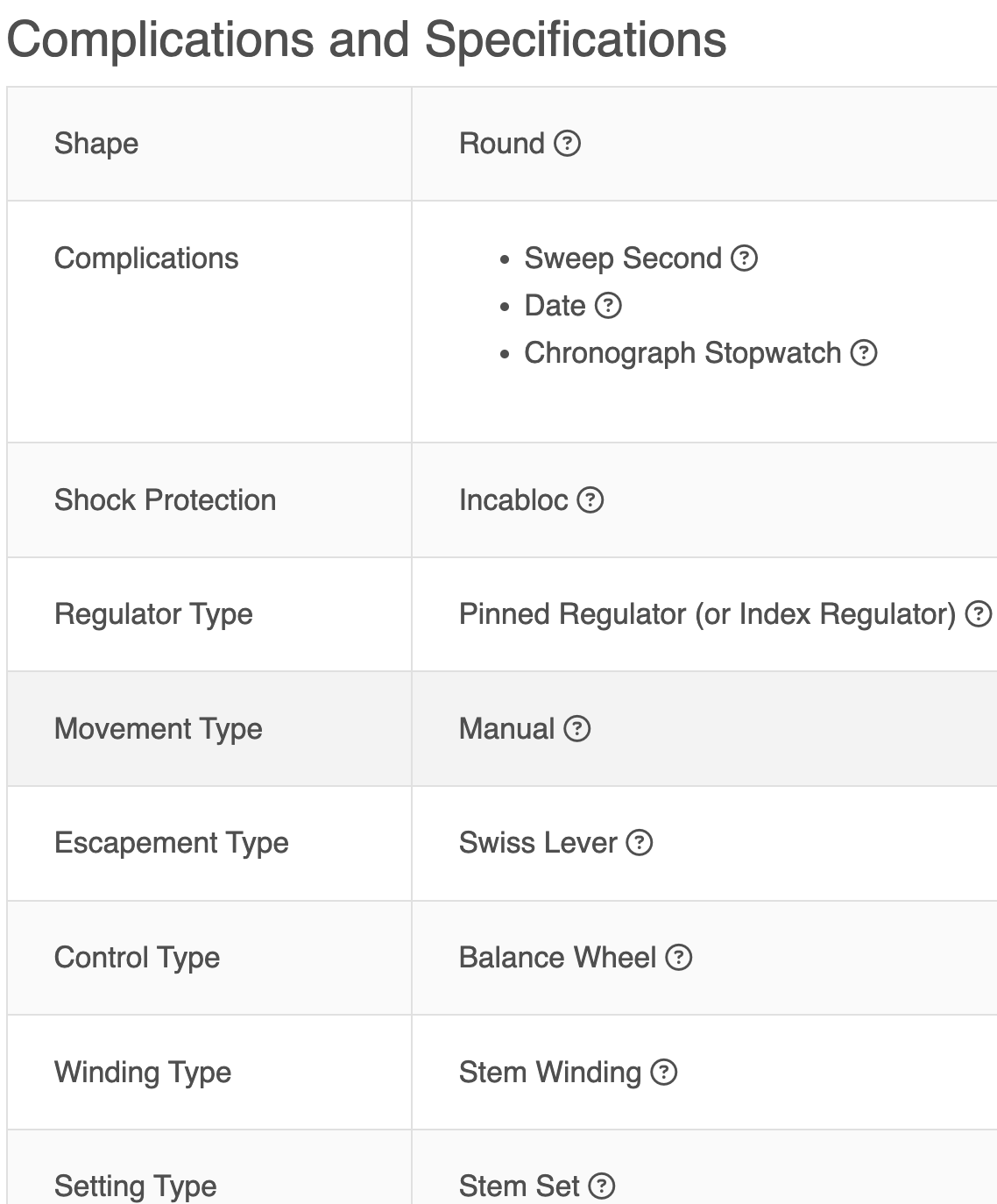Screen dimensions: 997x1204
Task: Click the Incabloc shock protection value
Action: [513, 499]
